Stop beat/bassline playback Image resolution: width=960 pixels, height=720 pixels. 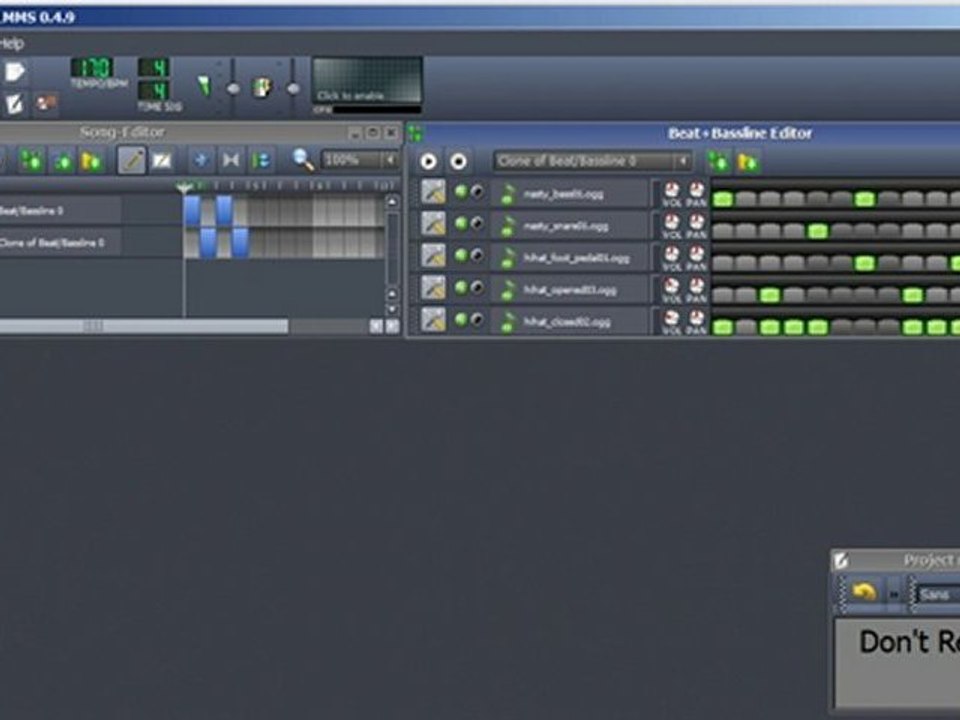[458, 162]
